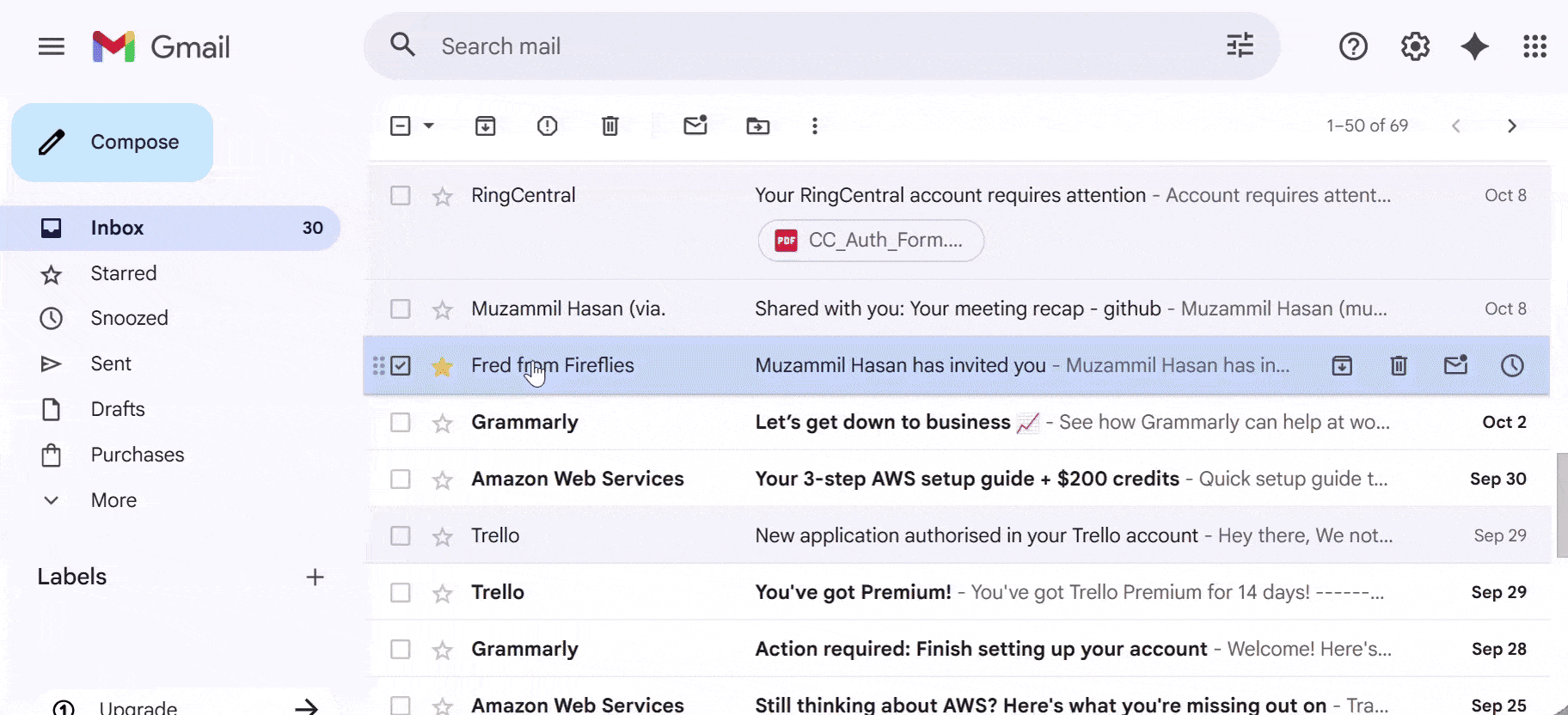Delete selected mail using toolbar trash icon
The image size is (1568, 715).
coord(609,126)
